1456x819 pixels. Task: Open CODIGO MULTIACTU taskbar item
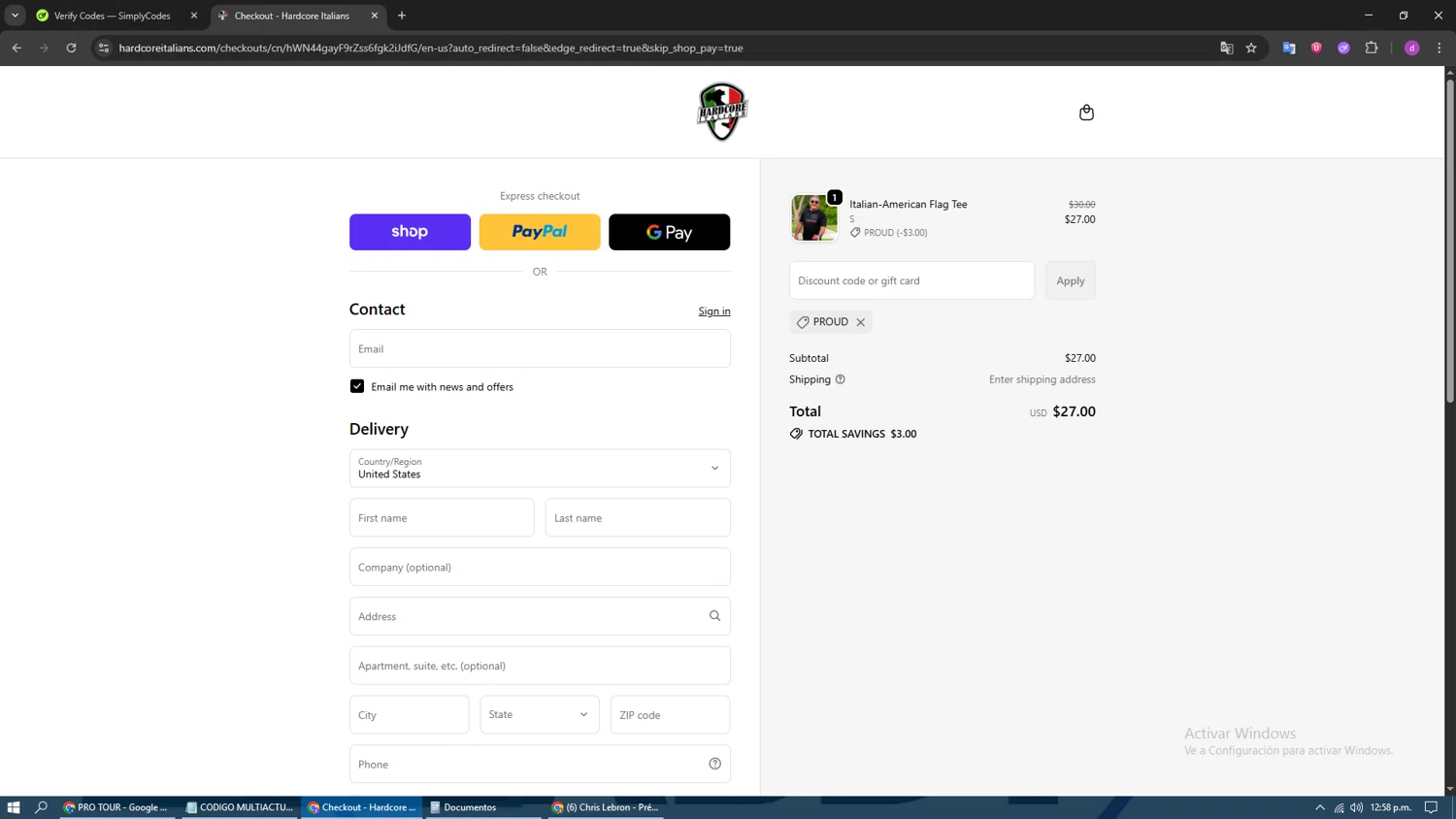click(x=239, y=807)
